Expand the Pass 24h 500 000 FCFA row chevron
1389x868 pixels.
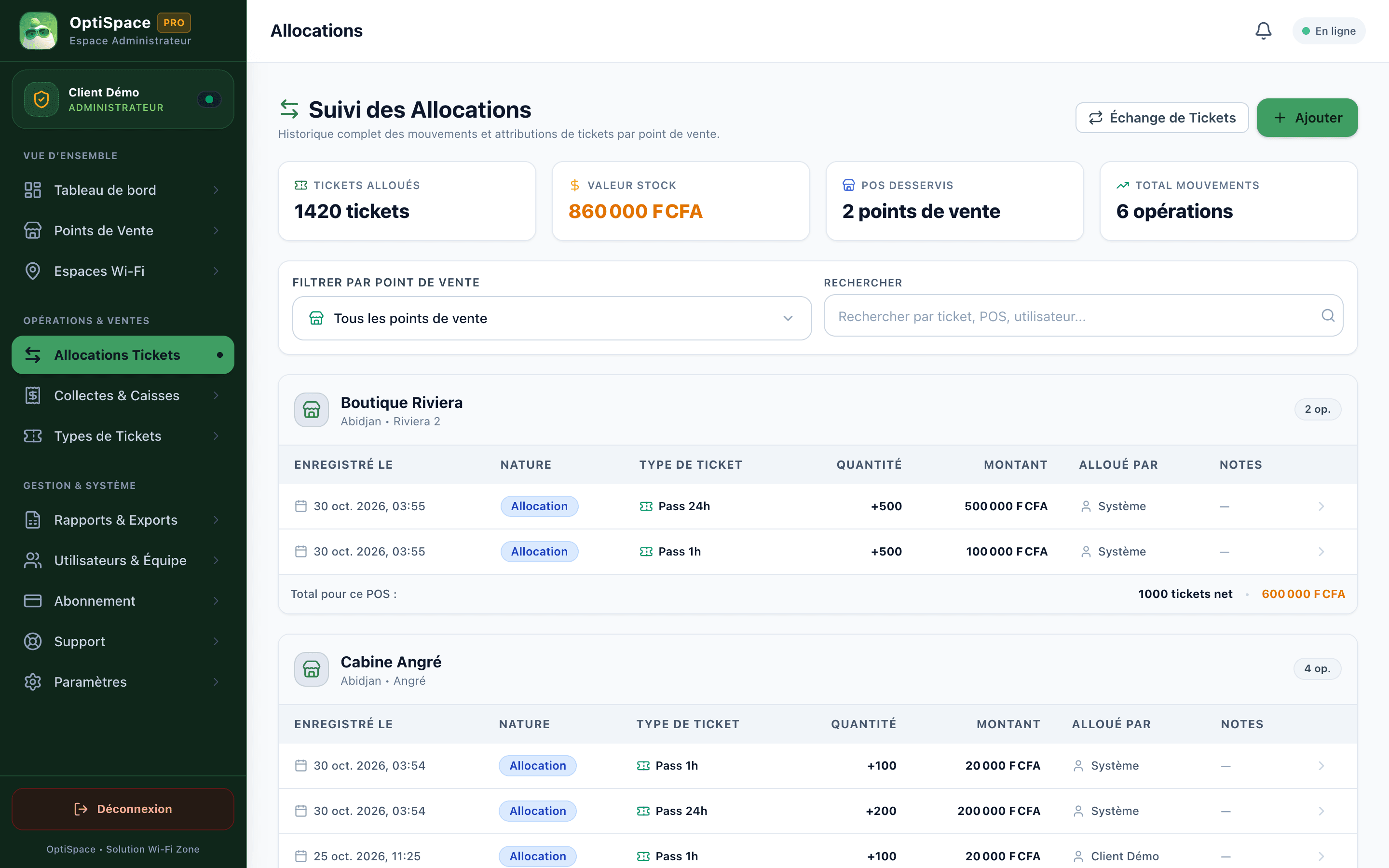1321,506
